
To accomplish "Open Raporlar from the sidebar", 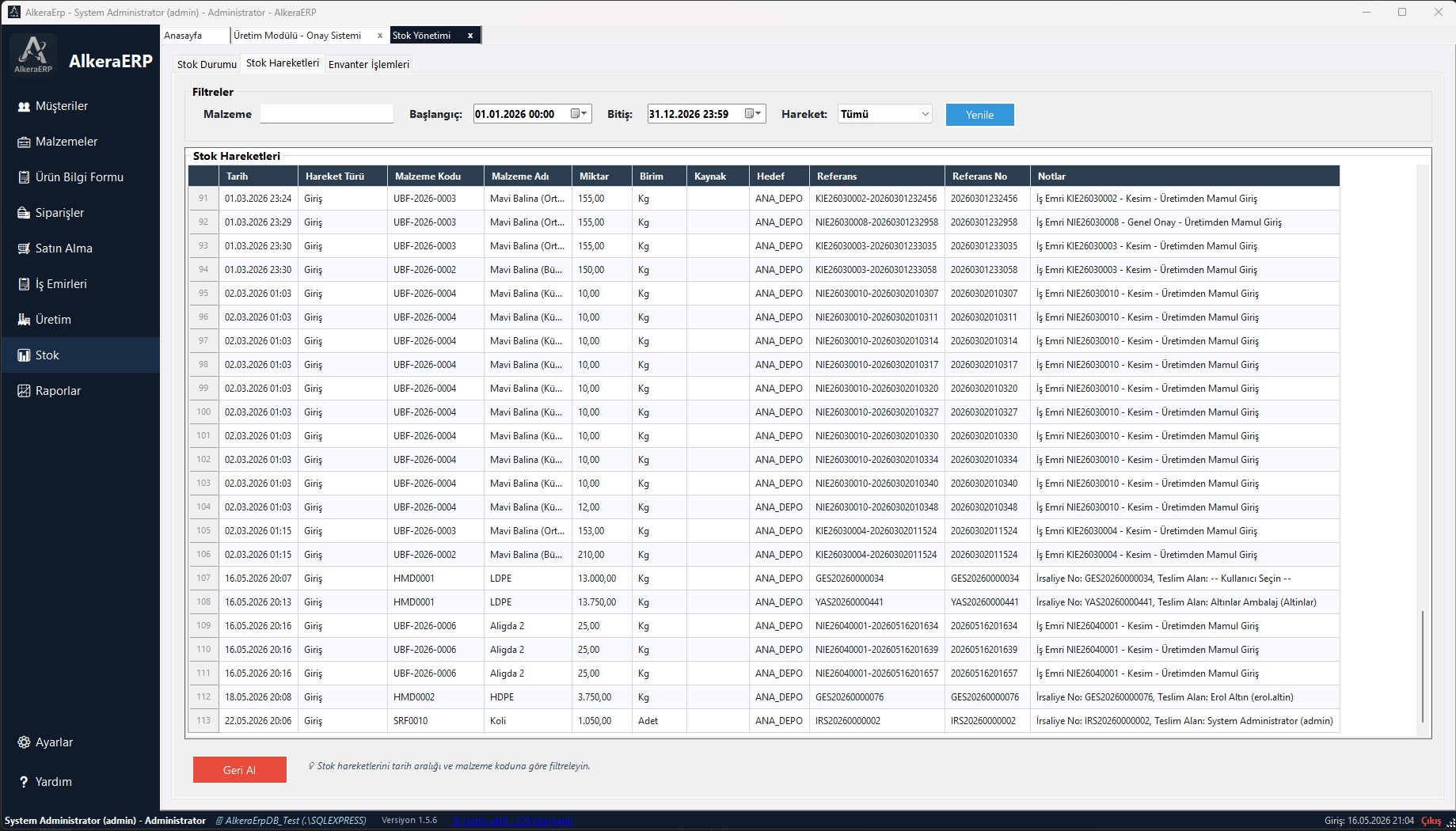I will coord(80,391).
